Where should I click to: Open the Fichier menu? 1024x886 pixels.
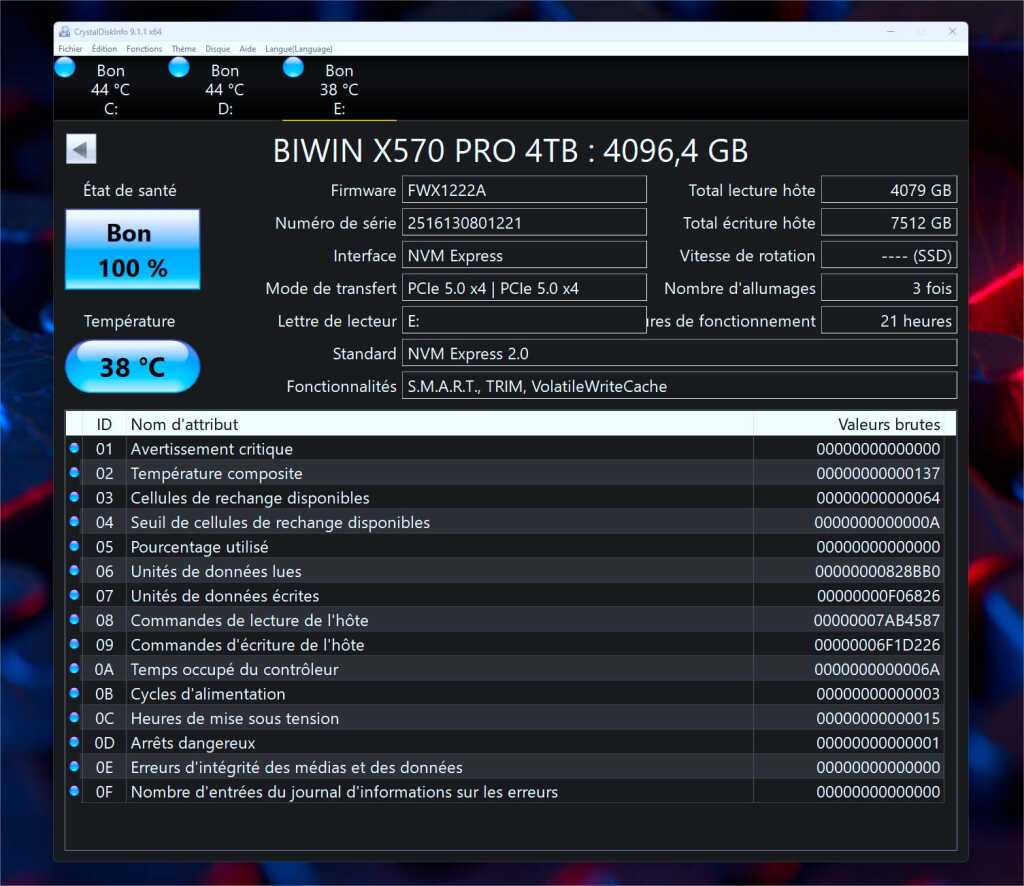[x=70, y=48]
